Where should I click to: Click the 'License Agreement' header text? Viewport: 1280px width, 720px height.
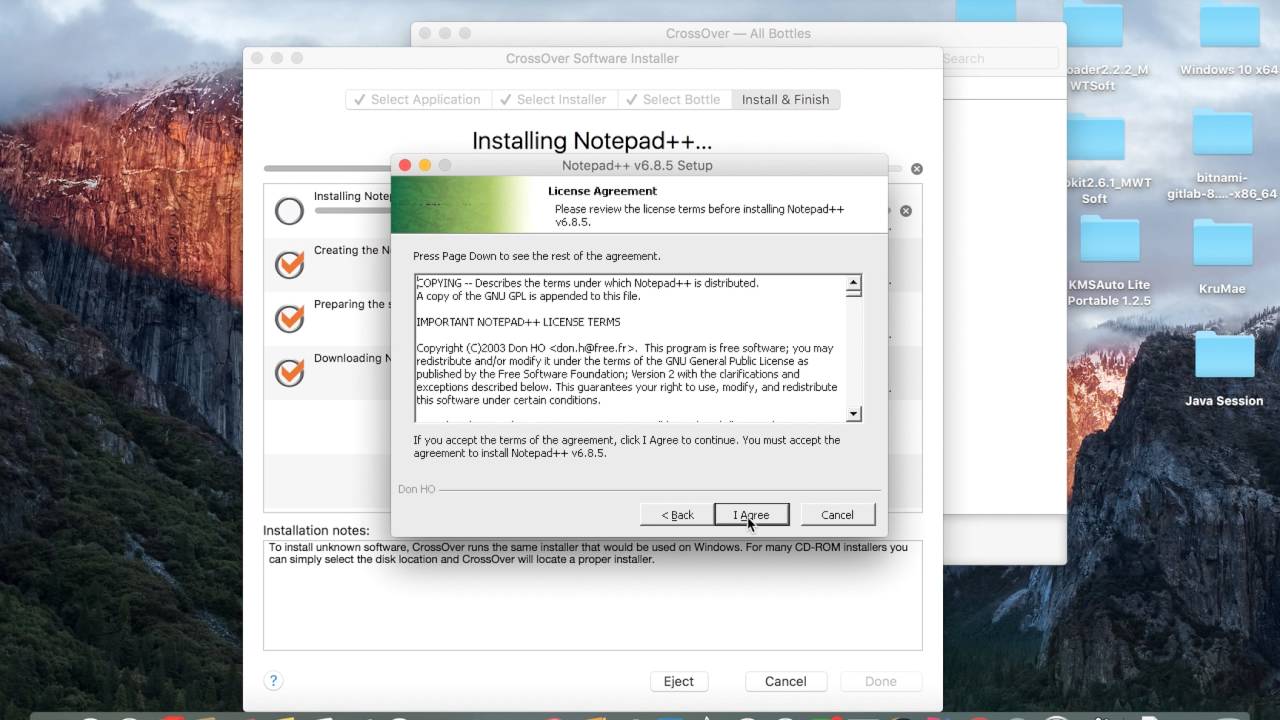602,191
